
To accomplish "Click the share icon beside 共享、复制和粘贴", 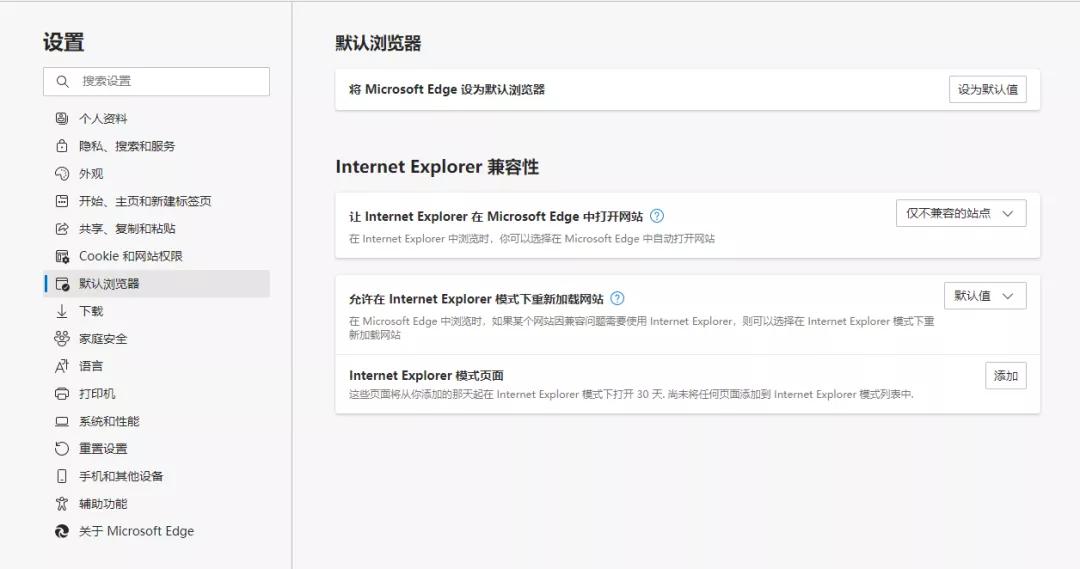I will point(62,229).
